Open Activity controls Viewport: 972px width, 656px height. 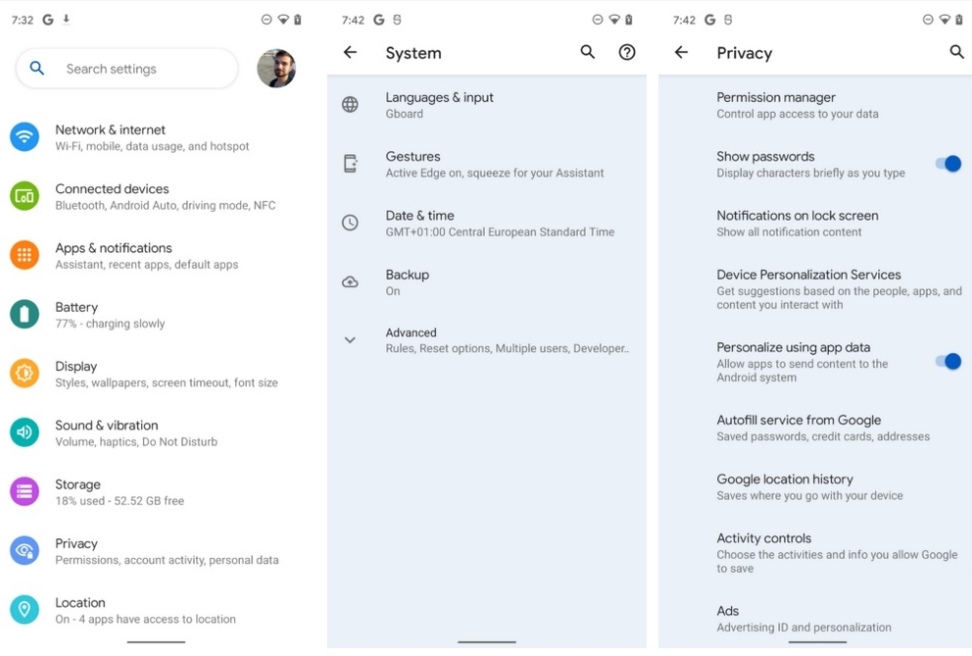(x=815, y=552)
